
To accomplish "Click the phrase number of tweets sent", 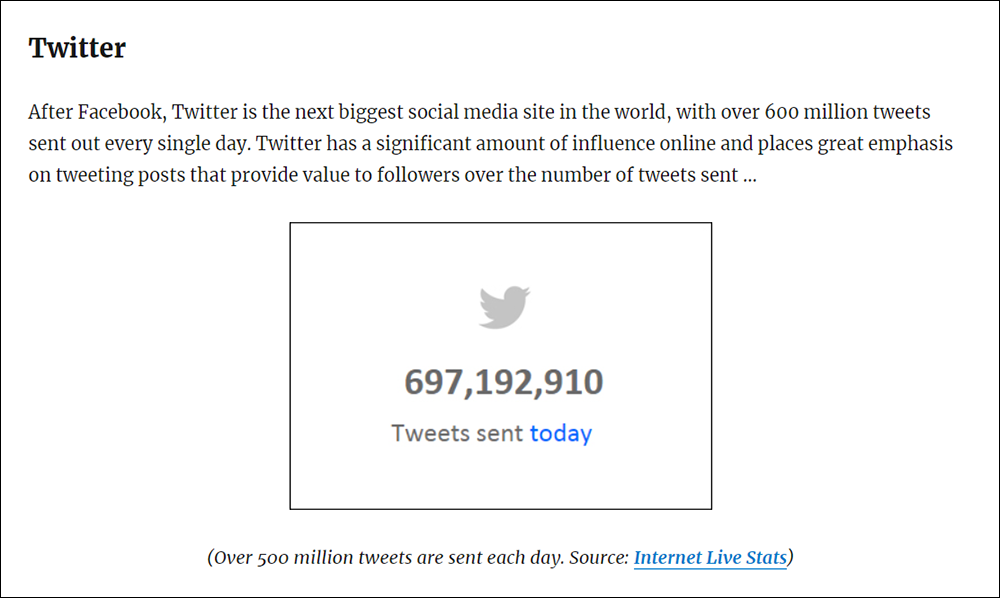I will pos(640,175).
